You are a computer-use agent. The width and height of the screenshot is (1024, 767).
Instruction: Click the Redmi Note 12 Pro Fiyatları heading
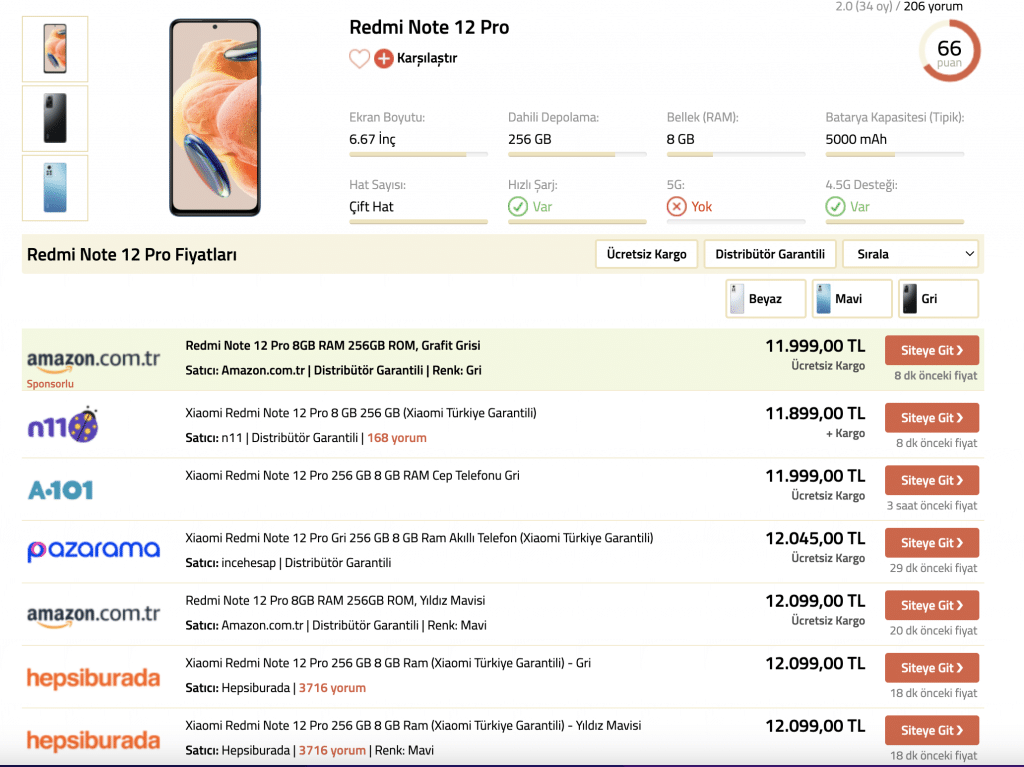pyautogui.click(x=131, y=255)
